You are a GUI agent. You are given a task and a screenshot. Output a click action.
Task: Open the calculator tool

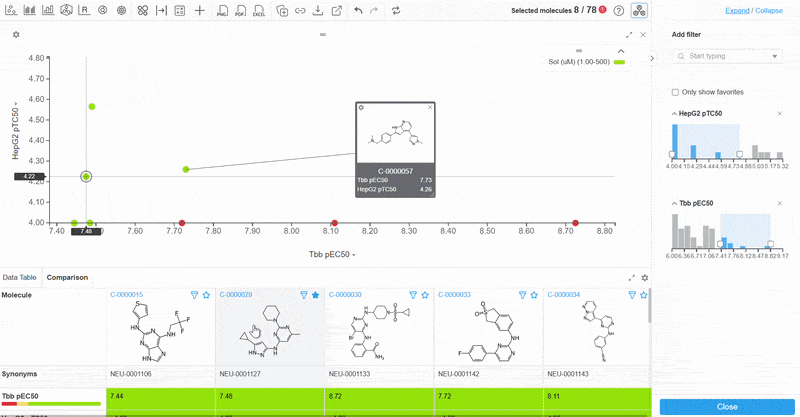pyautogui.click(x=180, y=10)
